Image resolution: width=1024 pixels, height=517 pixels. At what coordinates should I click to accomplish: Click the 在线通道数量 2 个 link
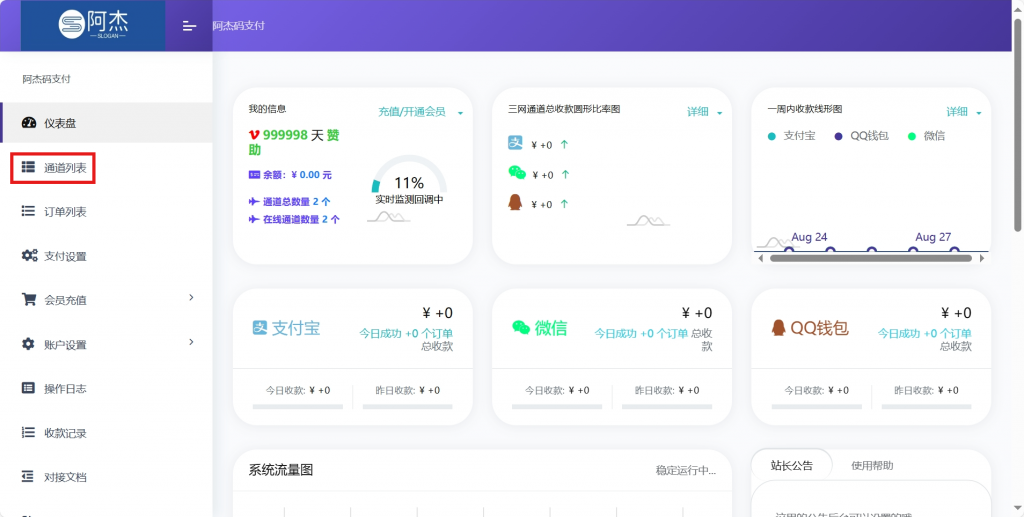point(301,219)
